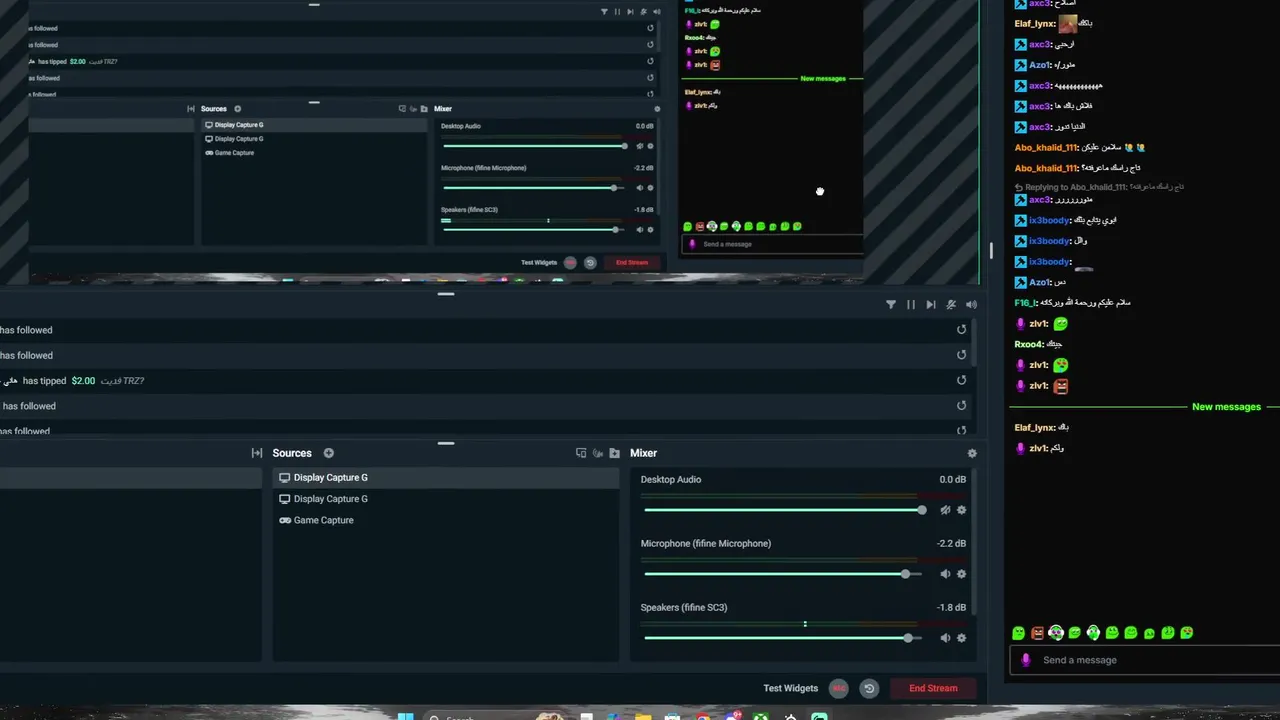1280x720 pixels.
Task: Select the second Display Capture G source
Action: tap(446, 498)
